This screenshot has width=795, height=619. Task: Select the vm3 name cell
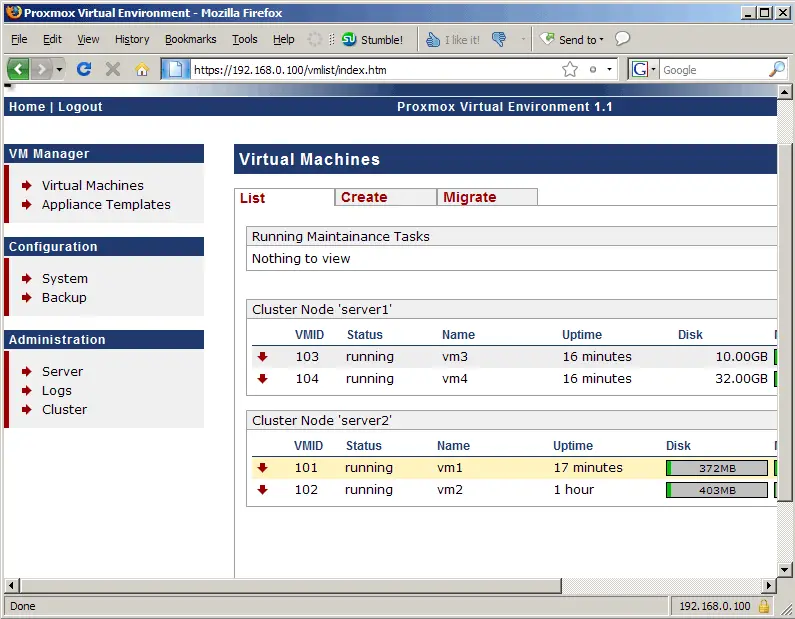pos(455,357)
